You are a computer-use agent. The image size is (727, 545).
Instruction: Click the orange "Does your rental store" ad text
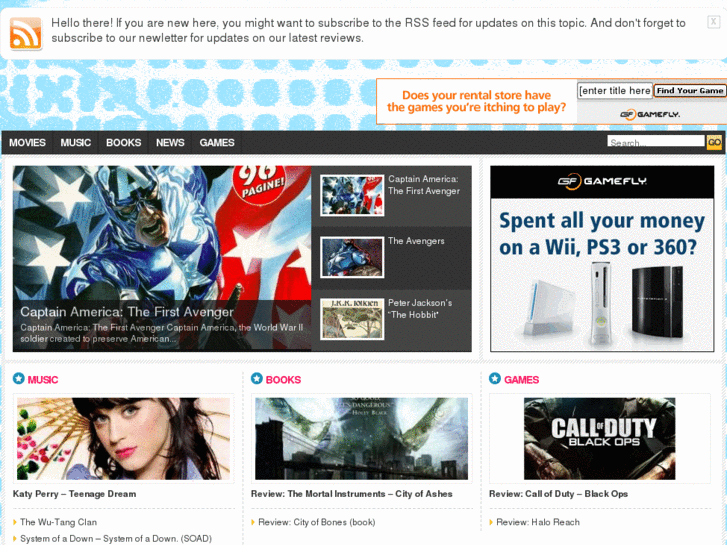point(477,101)
